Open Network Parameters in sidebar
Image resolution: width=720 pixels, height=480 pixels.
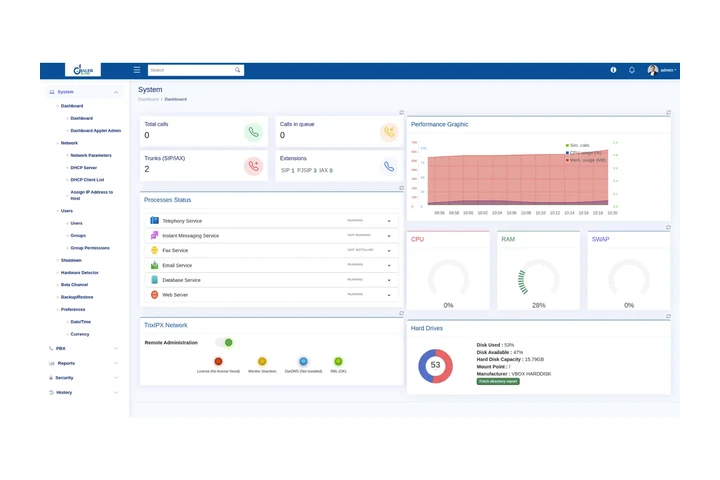91,155
